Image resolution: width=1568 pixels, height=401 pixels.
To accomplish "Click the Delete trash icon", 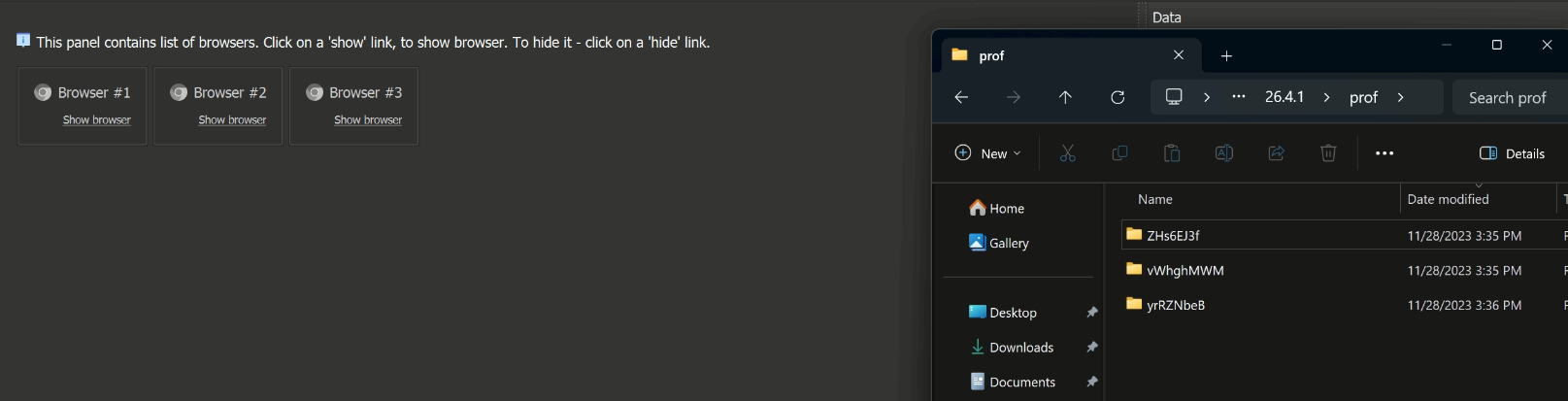I will tap(1328, 153).
